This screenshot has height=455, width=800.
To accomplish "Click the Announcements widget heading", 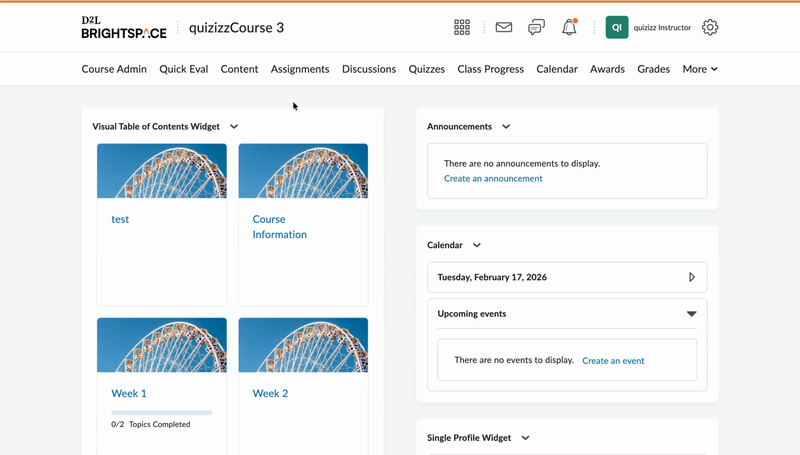I will [x=459, y=127].
